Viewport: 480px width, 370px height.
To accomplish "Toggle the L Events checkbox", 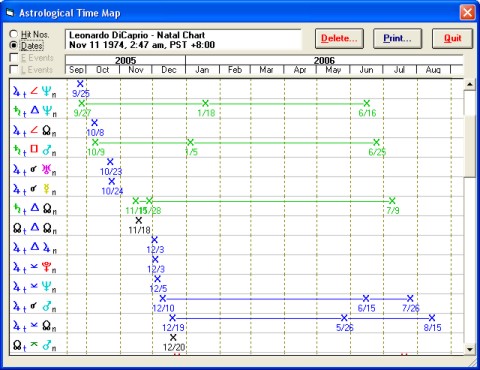I will coord(14,70).
